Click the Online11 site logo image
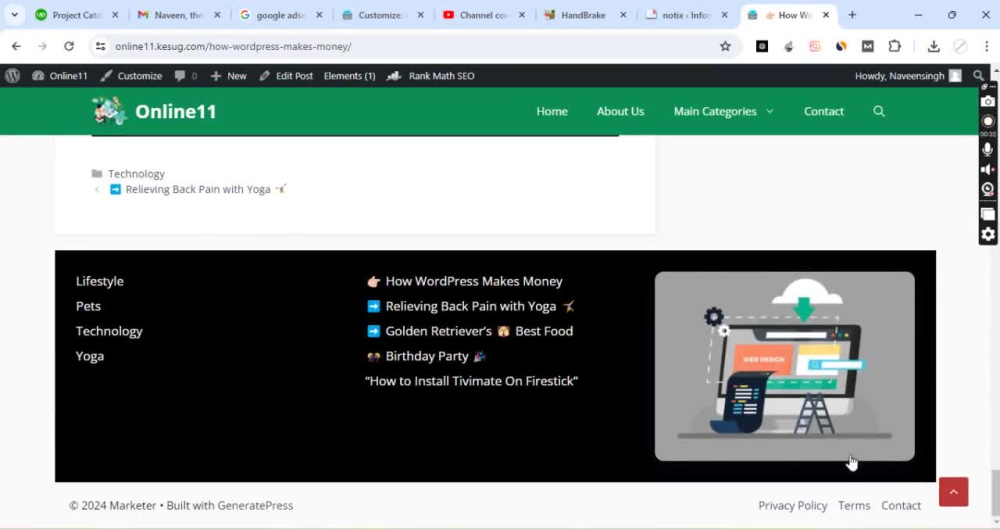 pyautogui.click(x=109, y=111)
